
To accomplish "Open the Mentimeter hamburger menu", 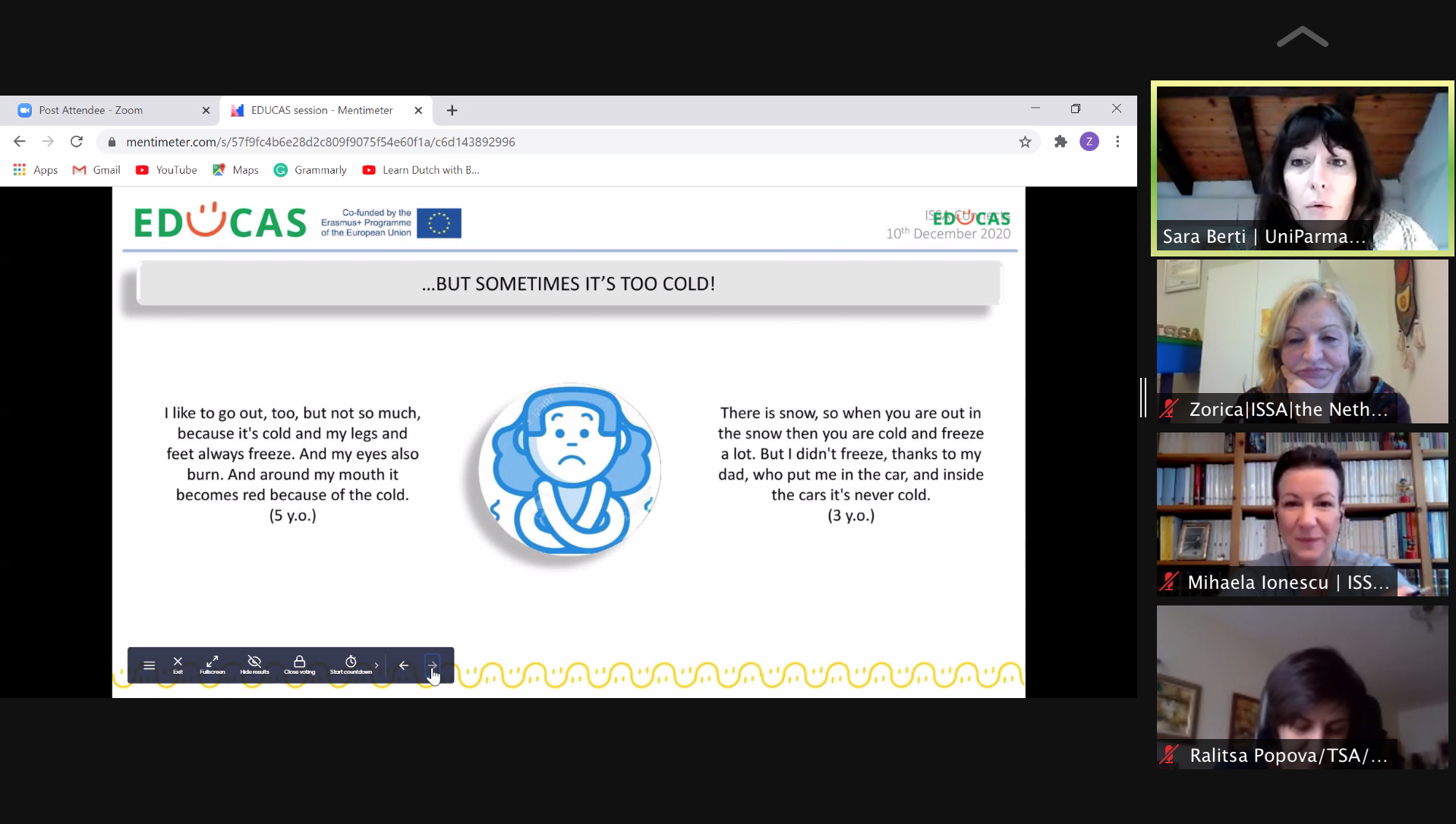I will [x=149, y=665].
